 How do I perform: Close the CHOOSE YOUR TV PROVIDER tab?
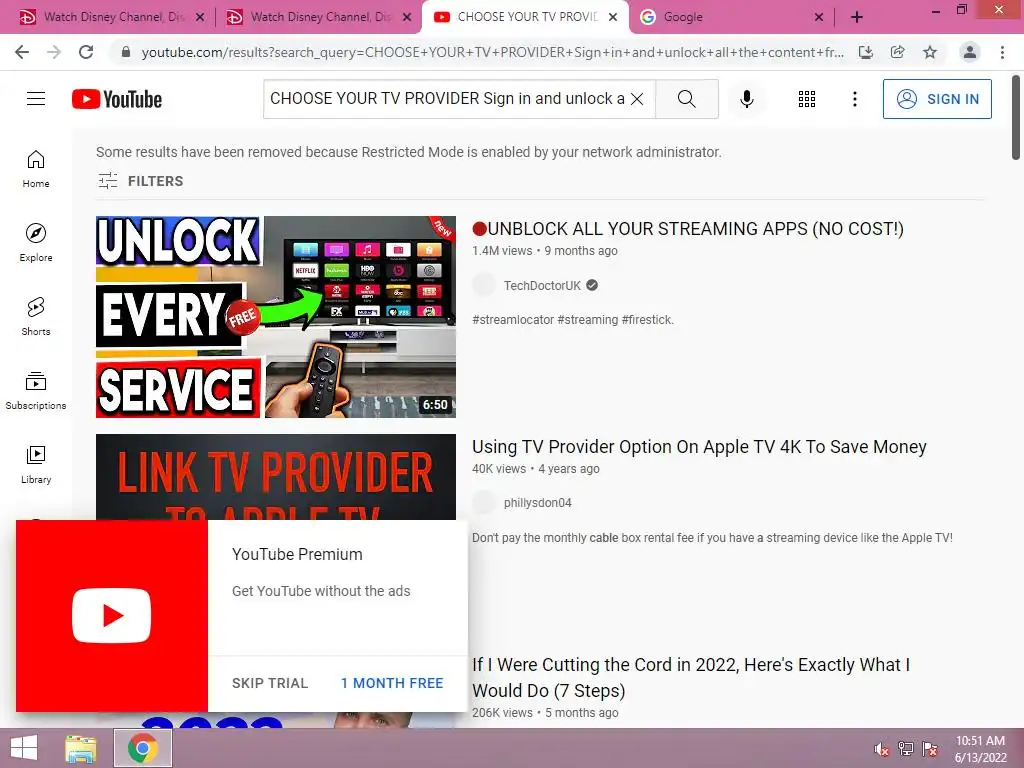(613, 18)
